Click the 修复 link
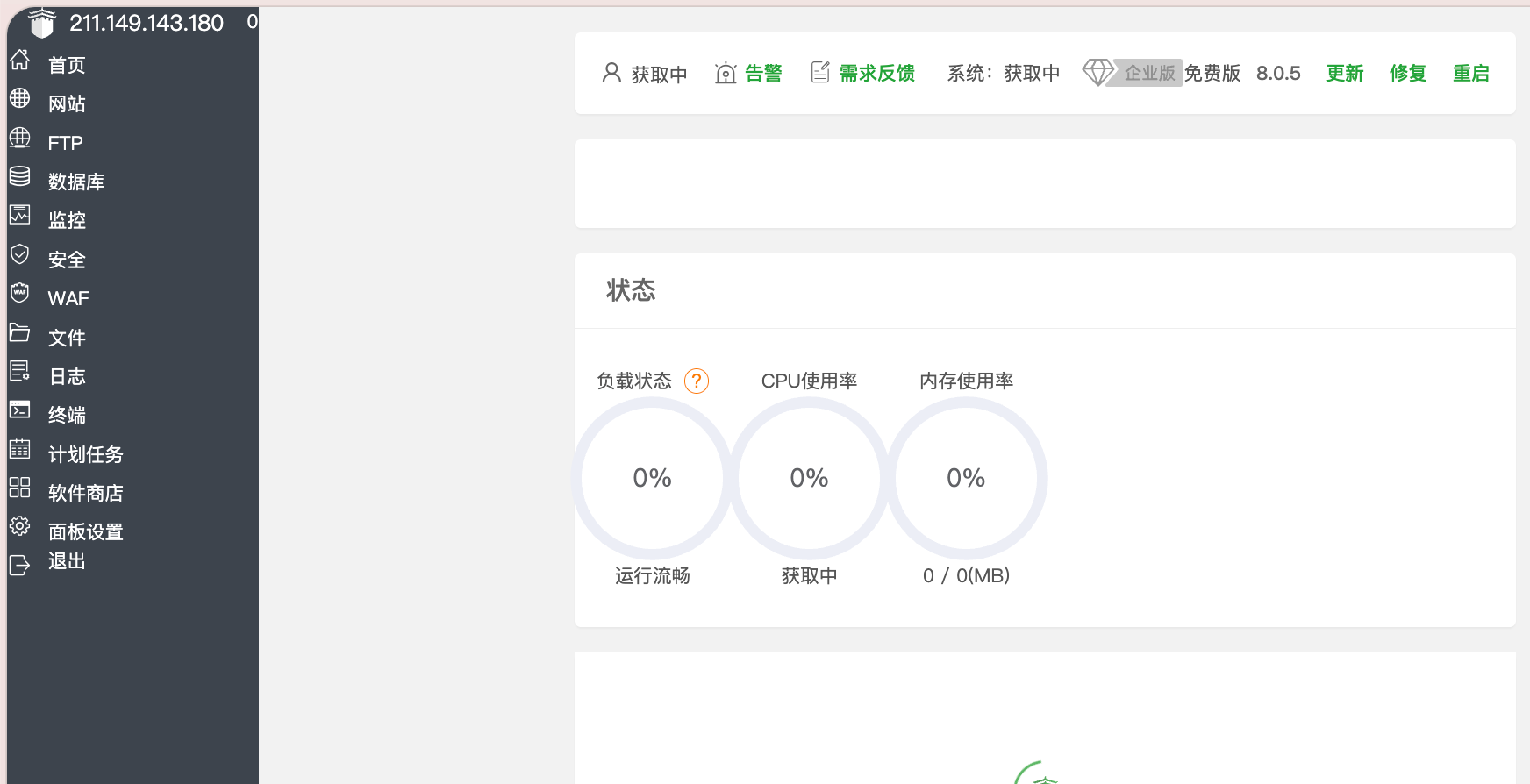 pos(1408,74)
